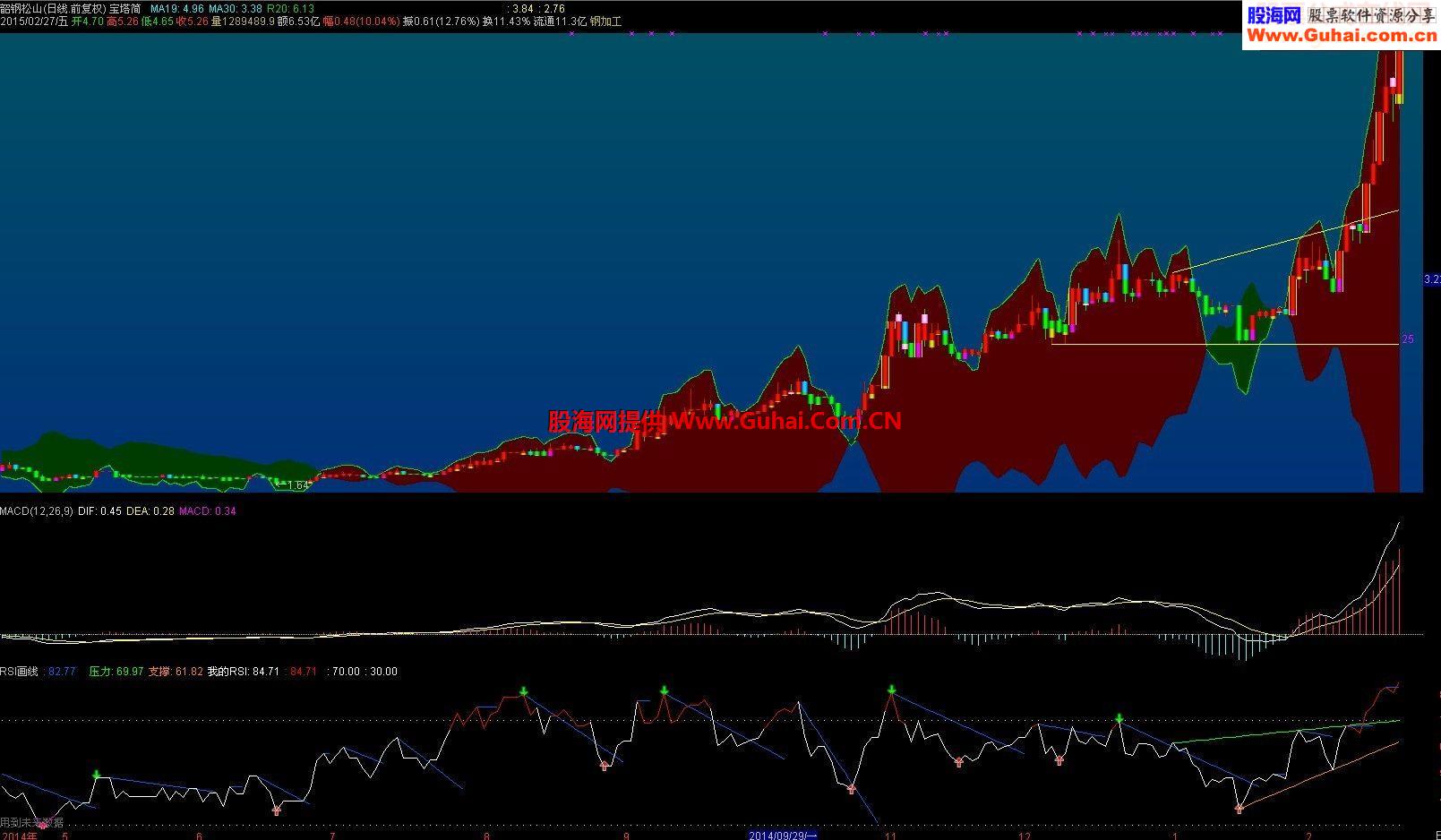Click the MA30: 3.38 value
1441x840 pixels.
(236, 8)
